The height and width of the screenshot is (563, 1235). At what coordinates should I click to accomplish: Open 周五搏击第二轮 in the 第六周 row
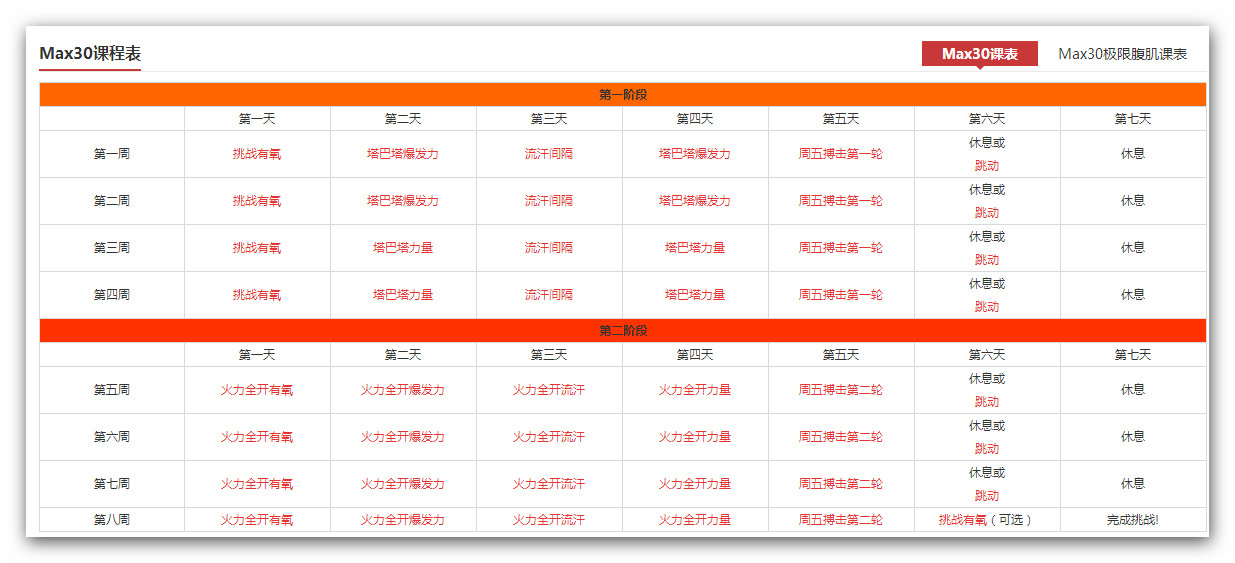pos(841,437)
